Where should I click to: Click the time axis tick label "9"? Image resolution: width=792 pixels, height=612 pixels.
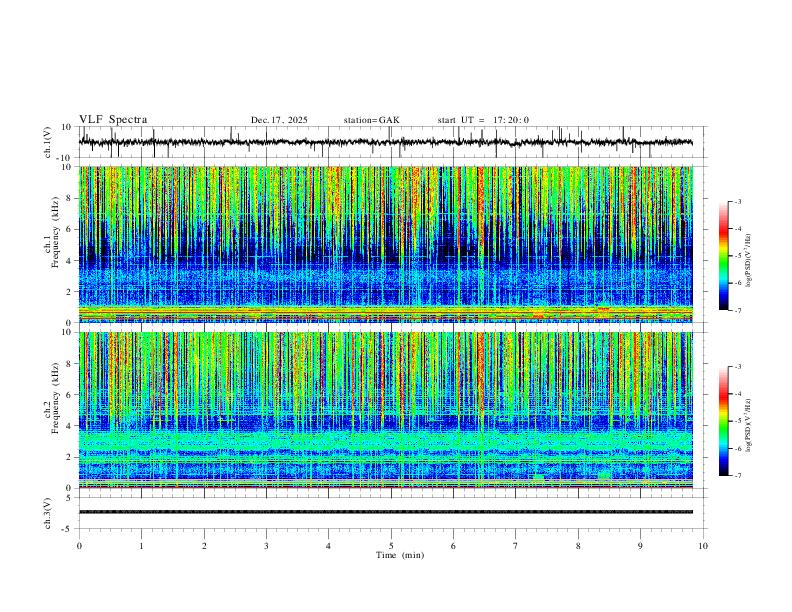(x=640, y=546)
